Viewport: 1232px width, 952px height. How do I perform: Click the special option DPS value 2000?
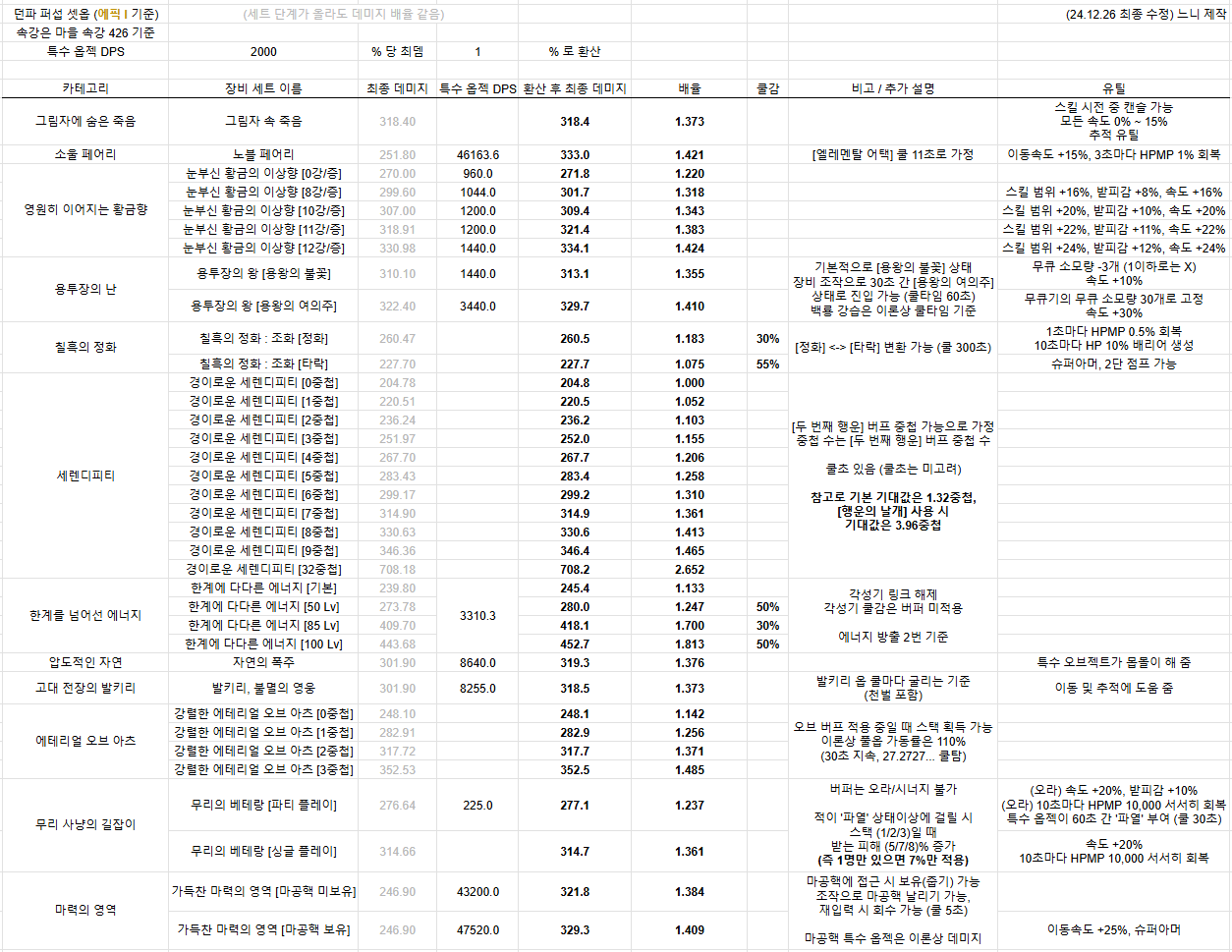(x=263, y=51)
